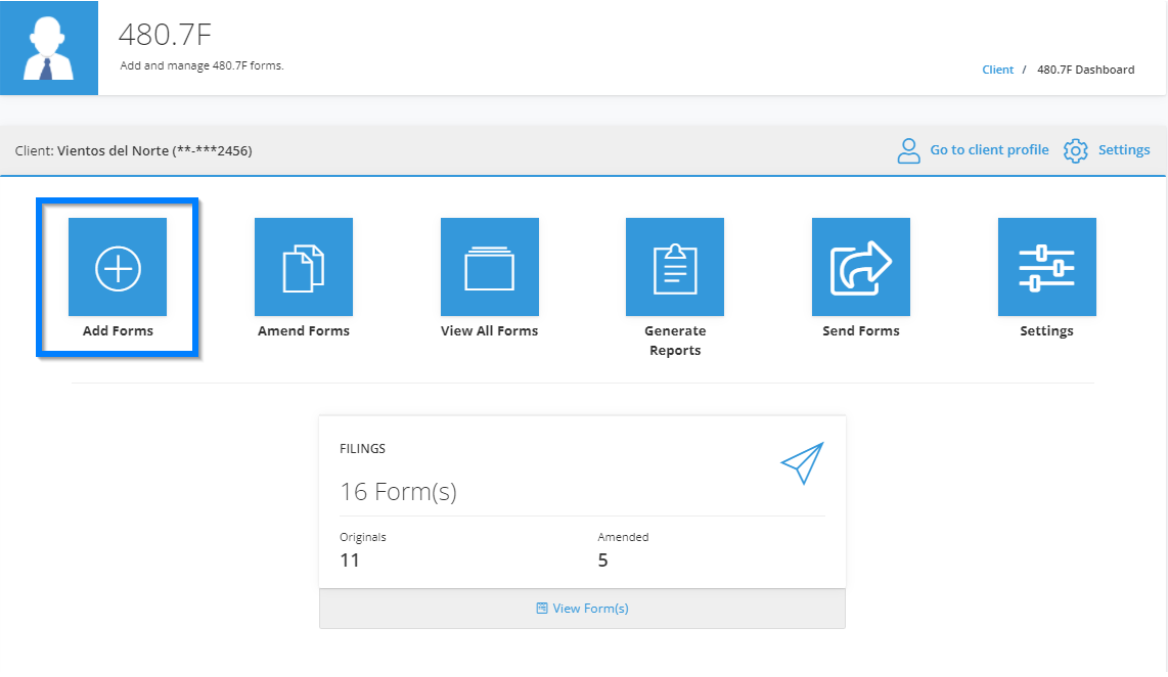The height and width of the screenshot is (677, 1168).
Task: Click the Send Forms arrow icon
Action: pyautogui.click(x=860, y=267)
